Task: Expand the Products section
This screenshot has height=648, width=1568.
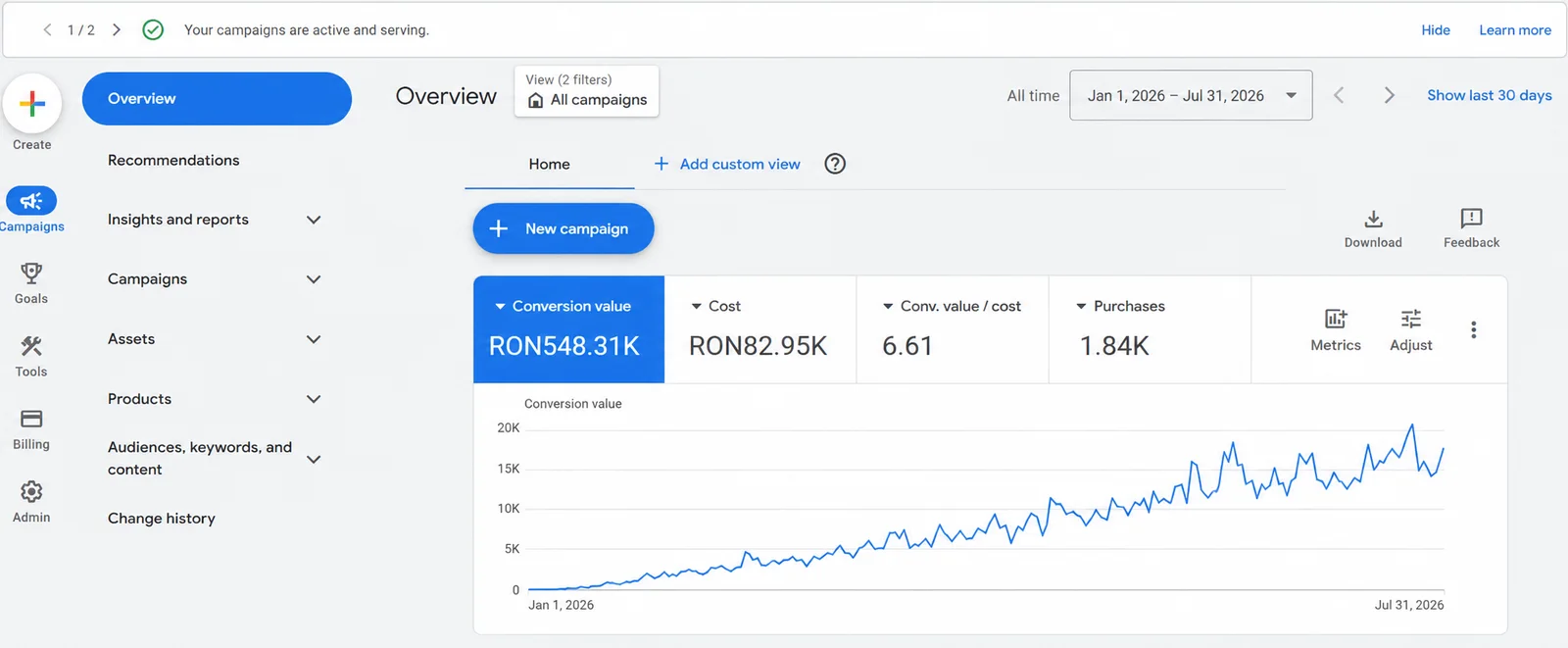Action: pyautogui.click(x=314, y=399)
